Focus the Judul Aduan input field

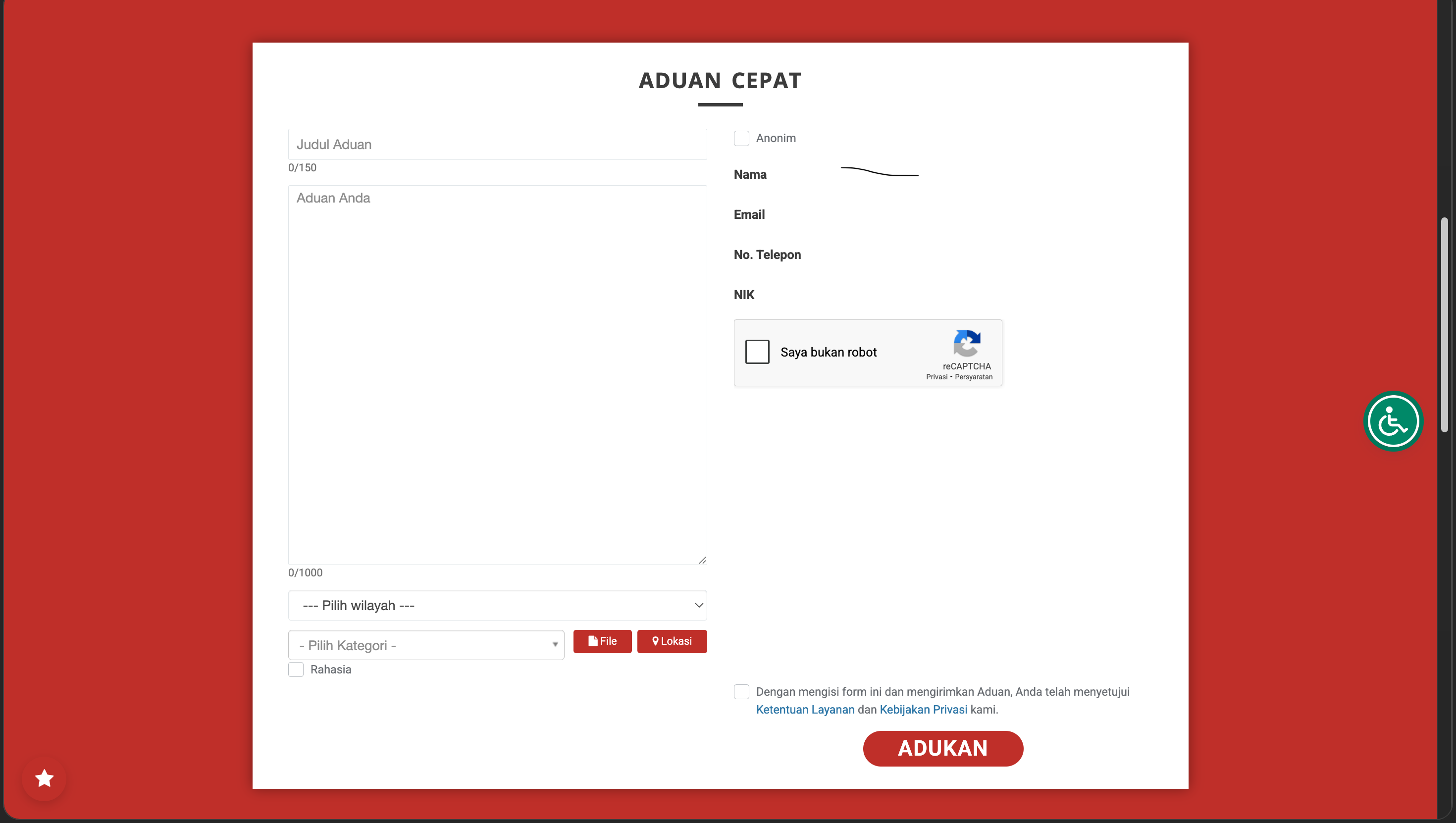[x=497, y=145]
